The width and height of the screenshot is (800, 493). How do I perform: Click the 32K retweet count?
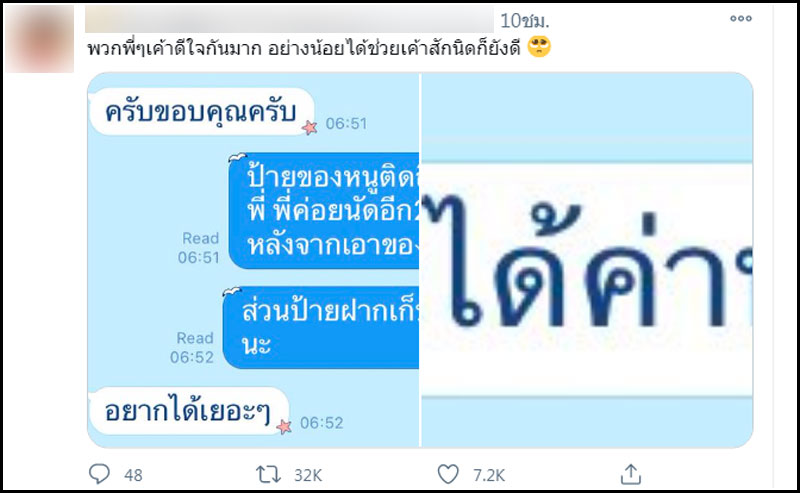308,475
